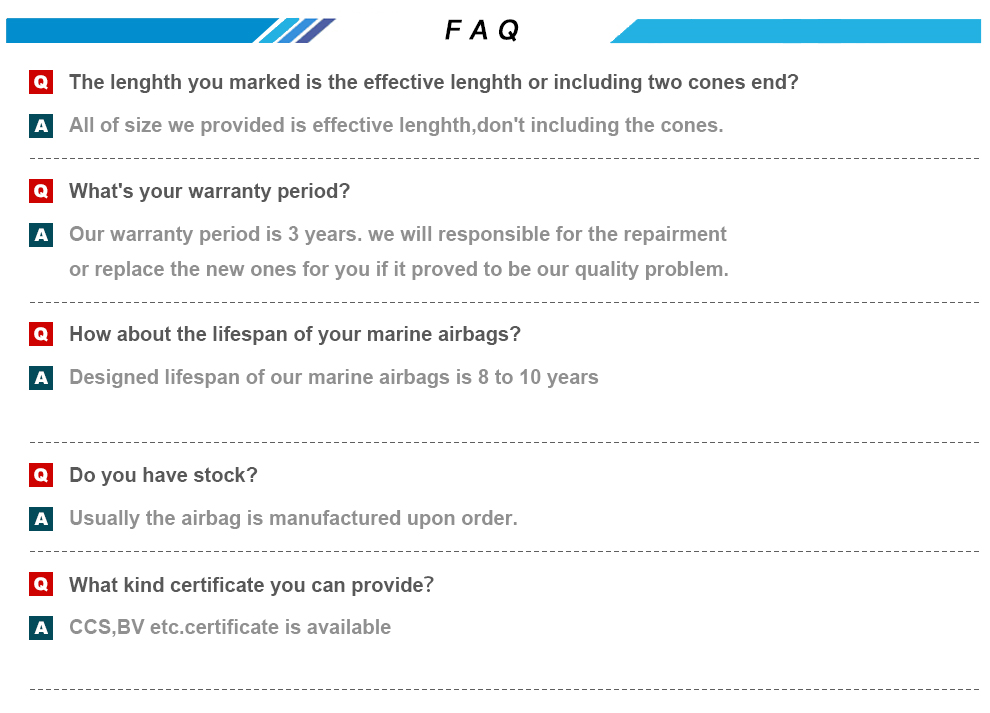Select the question about certificates you can provide

pos(251,585)
